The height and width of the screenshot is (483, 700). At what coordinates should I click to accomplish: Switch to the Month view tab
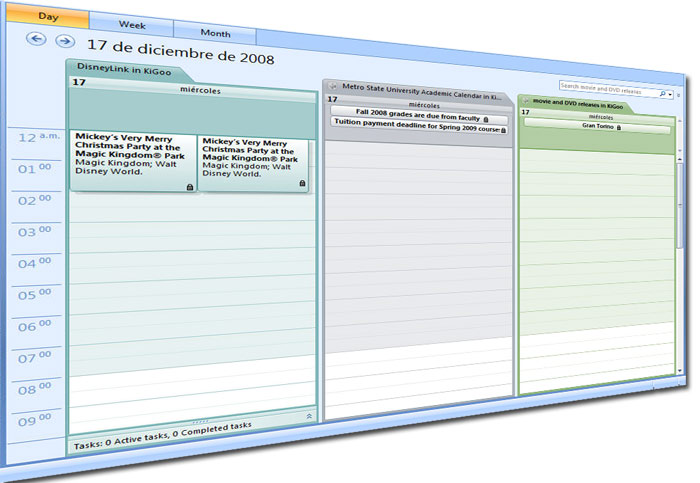coord(215,33)
